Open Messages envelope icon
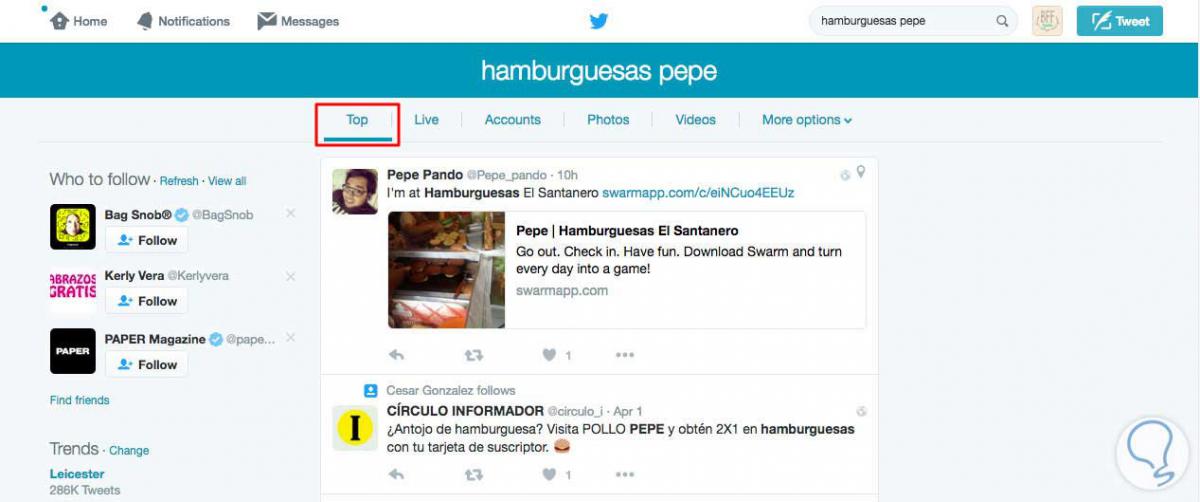This screenshot has height=502, width=1200. [x=266, y=21]
